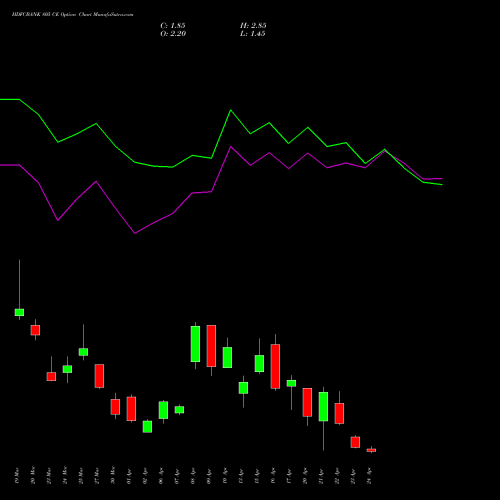Click the 09 Apr date label

(x=209, y=476)
